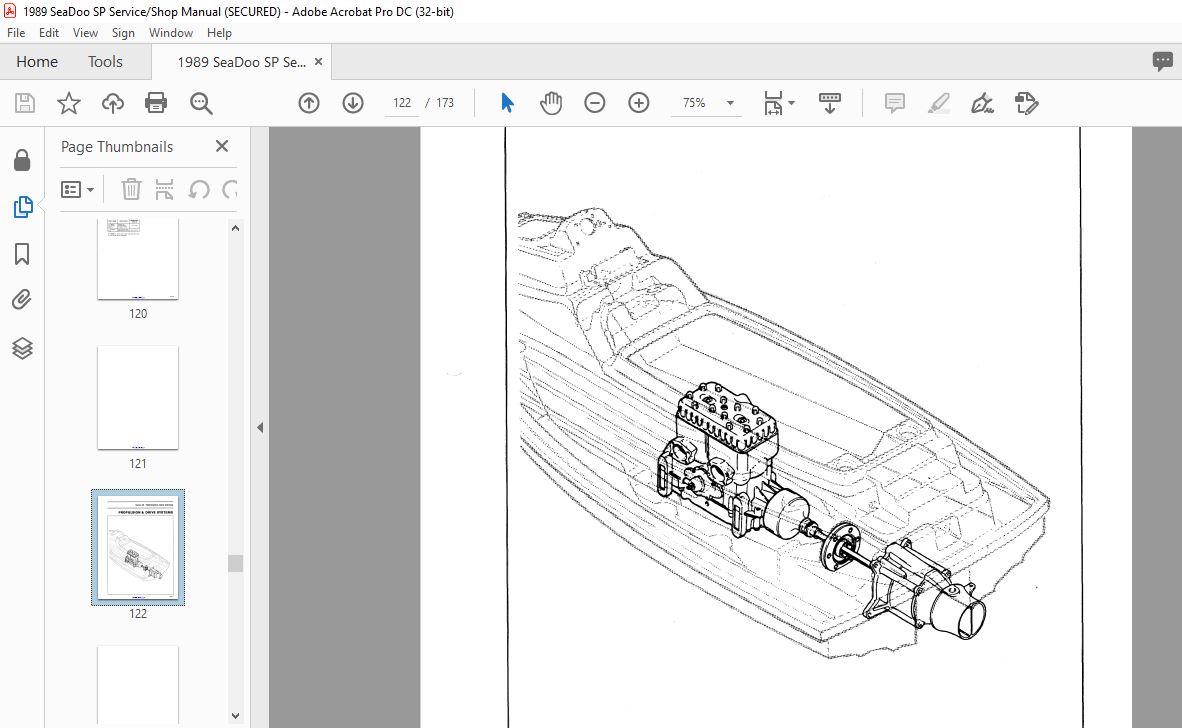
Task: Click the insert pages thumbnail icon
Action: (x=164, y=189)
